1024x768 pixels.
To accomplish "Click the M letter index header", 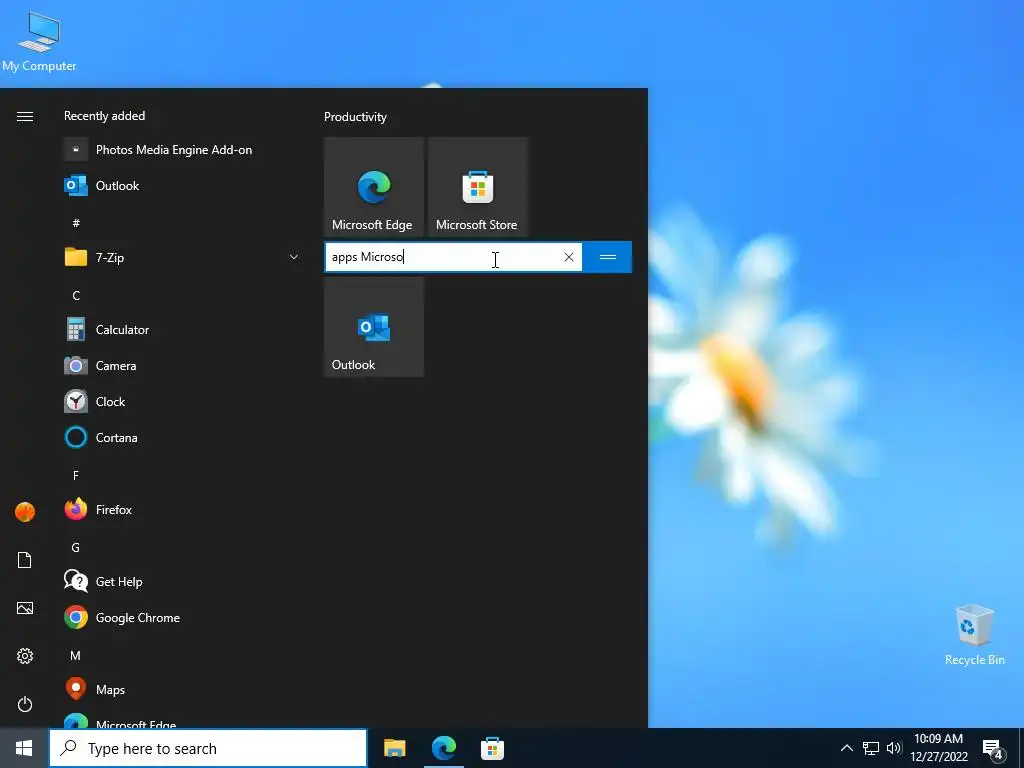I will (76, 655).
